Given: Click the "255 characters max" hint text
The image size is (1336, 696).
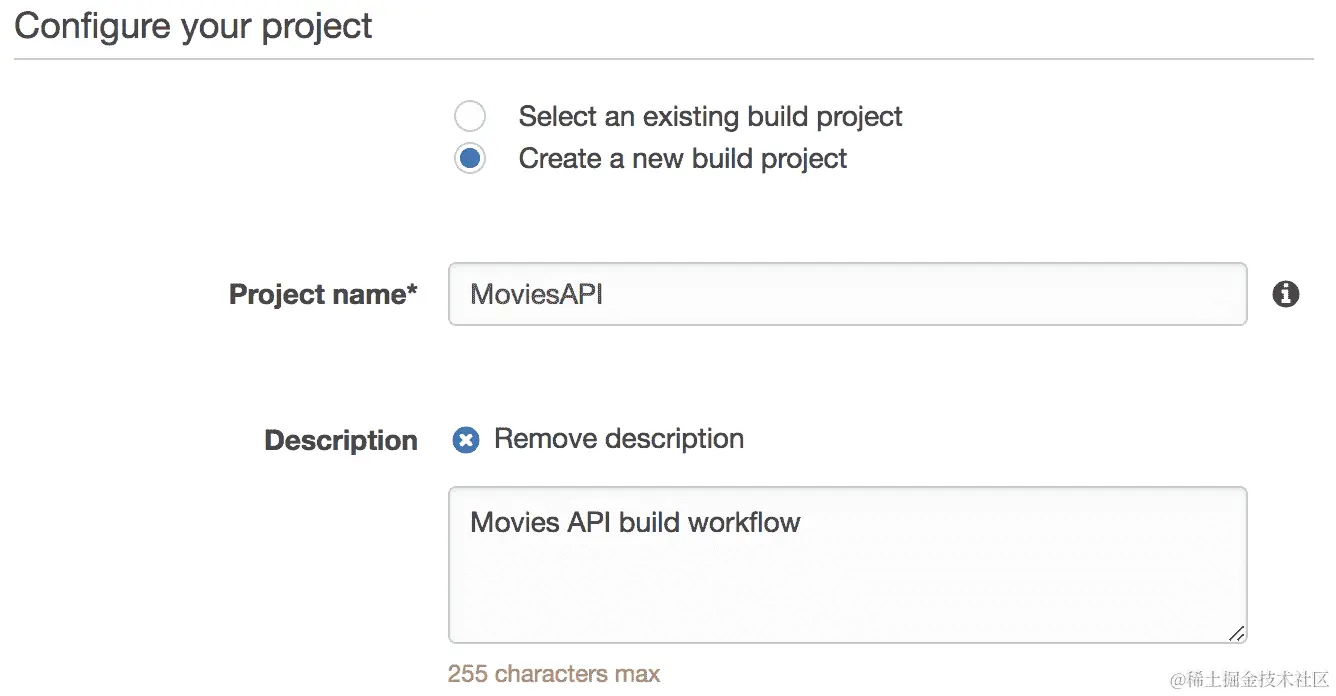Looking at the screenshot, I should (554, 674).
